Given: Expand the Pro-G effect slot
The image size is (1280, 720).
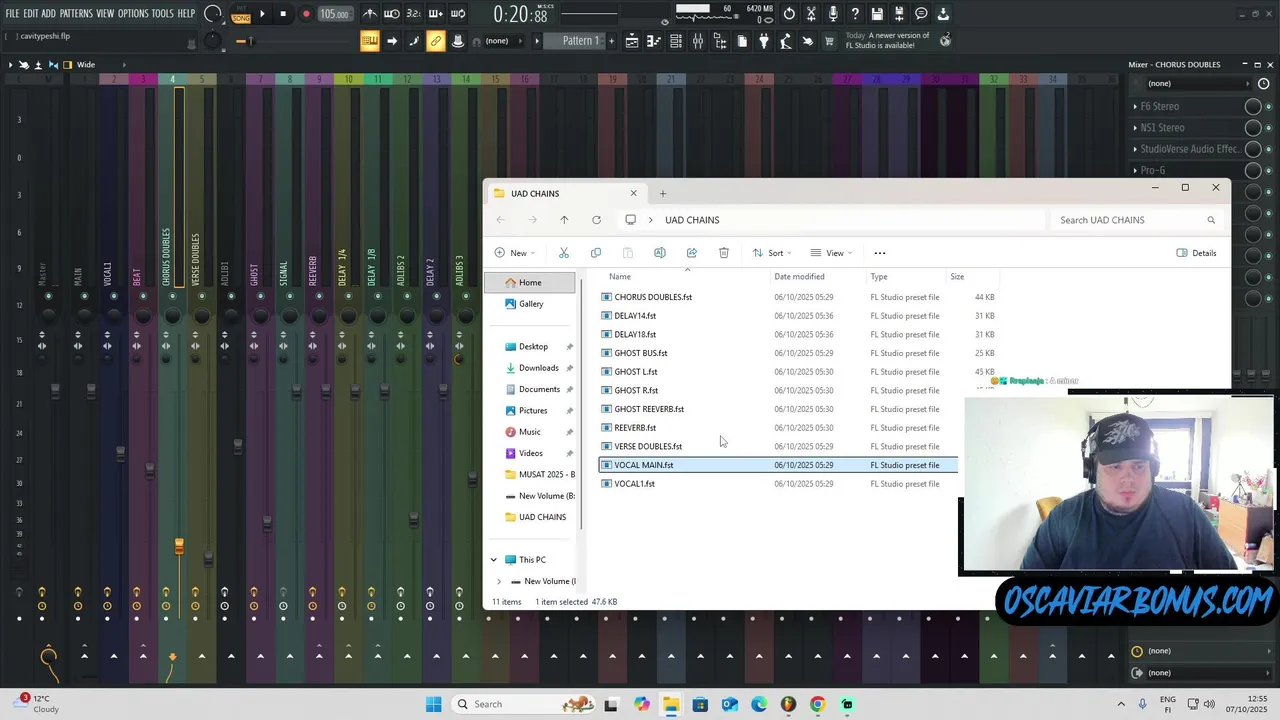Looking at the screenshot, I should point(1136,170).
